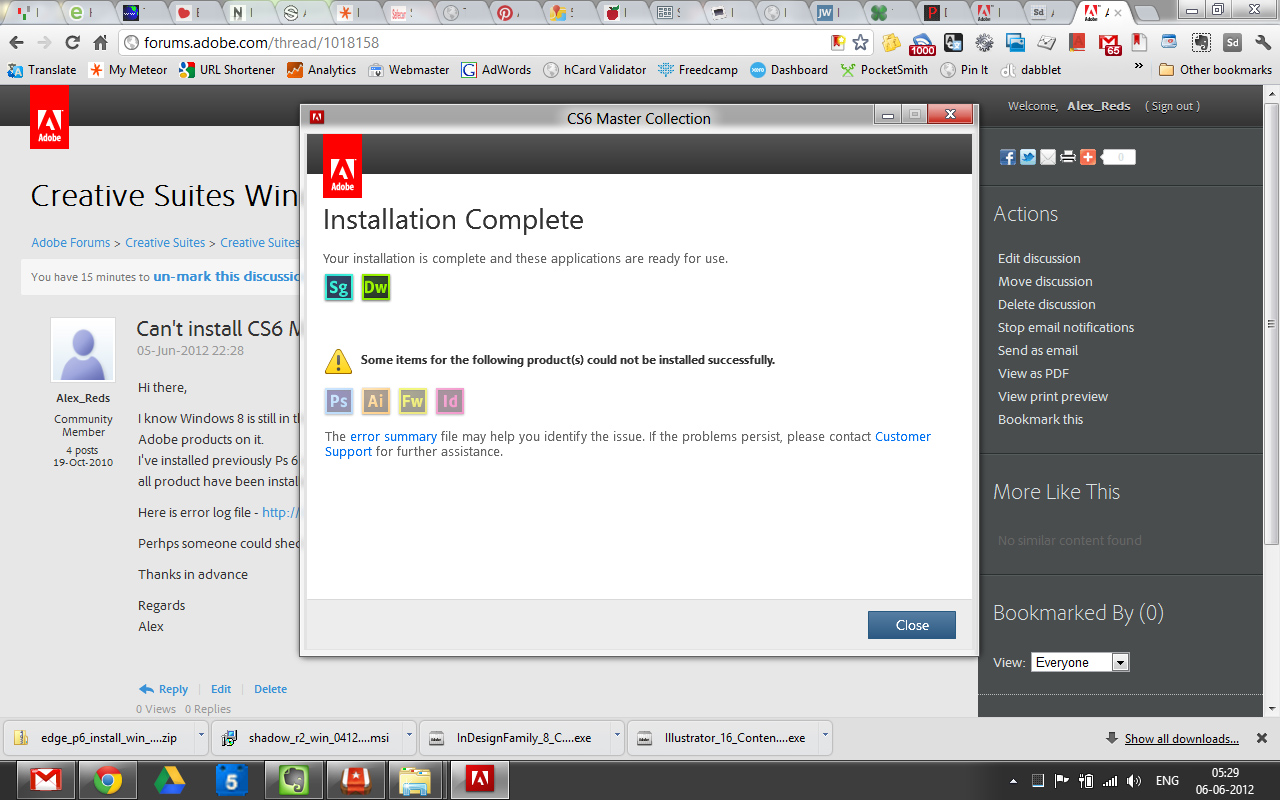Click the Dreamweaver Dw installed app icon
The image size is (1280, 800).
click(376, 288)
